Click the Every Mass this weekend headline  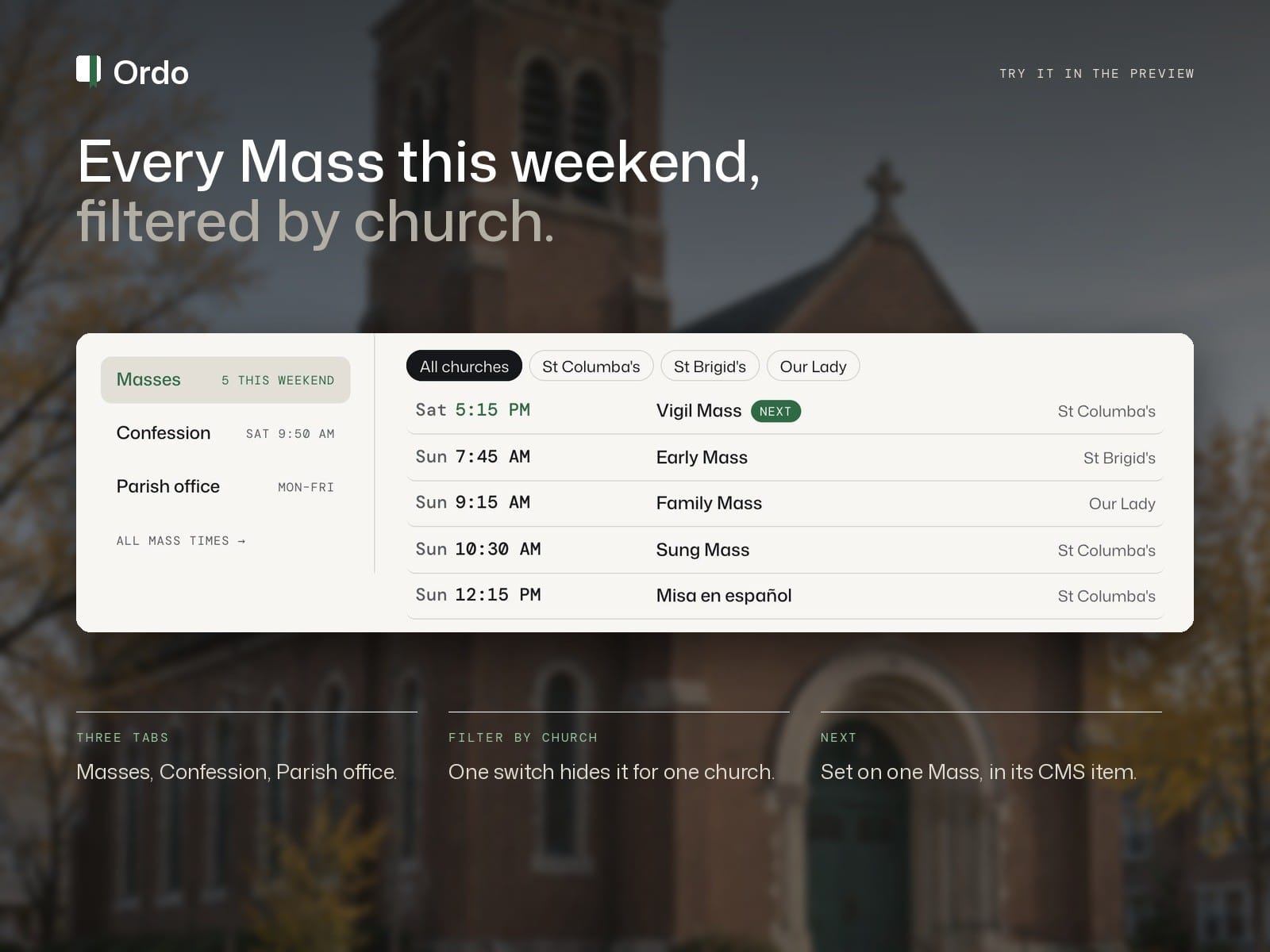click(x=419, y=162)
